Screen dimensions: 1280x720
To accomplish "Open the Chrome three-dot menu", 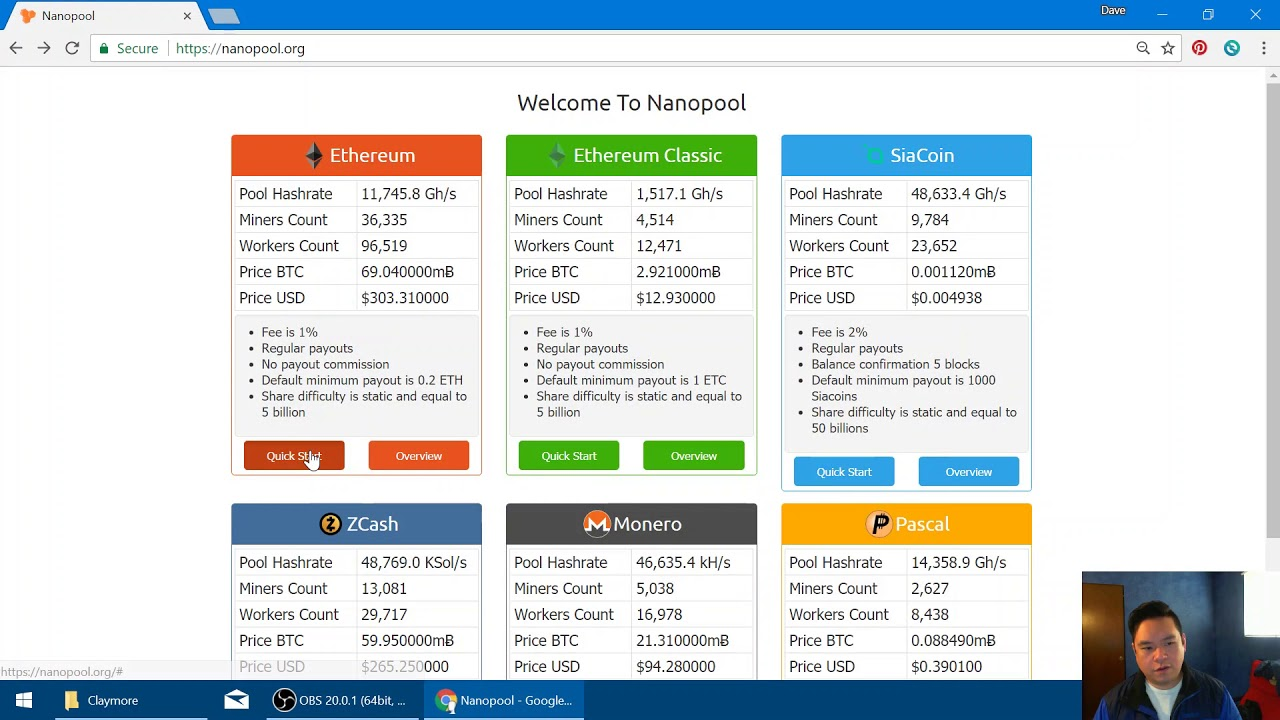I will [x=1264, y=48].
